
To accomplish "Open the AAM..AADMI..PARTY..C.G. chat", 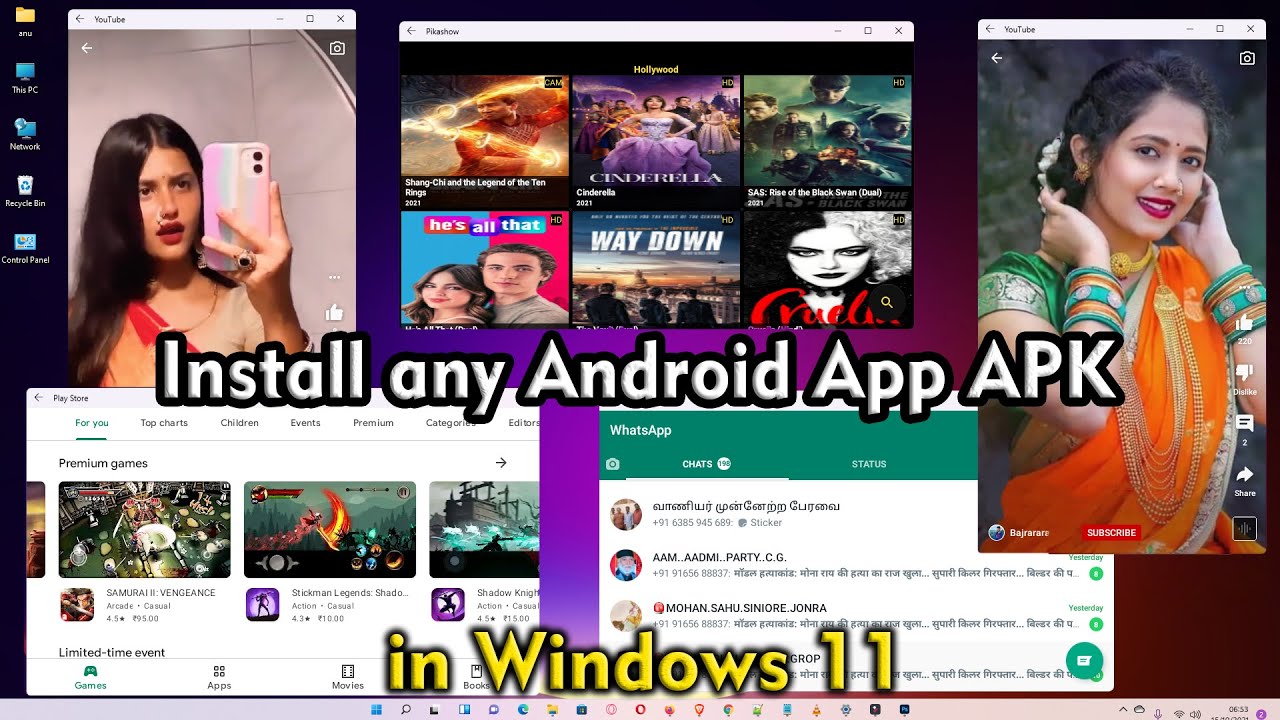I will point(855,565).
